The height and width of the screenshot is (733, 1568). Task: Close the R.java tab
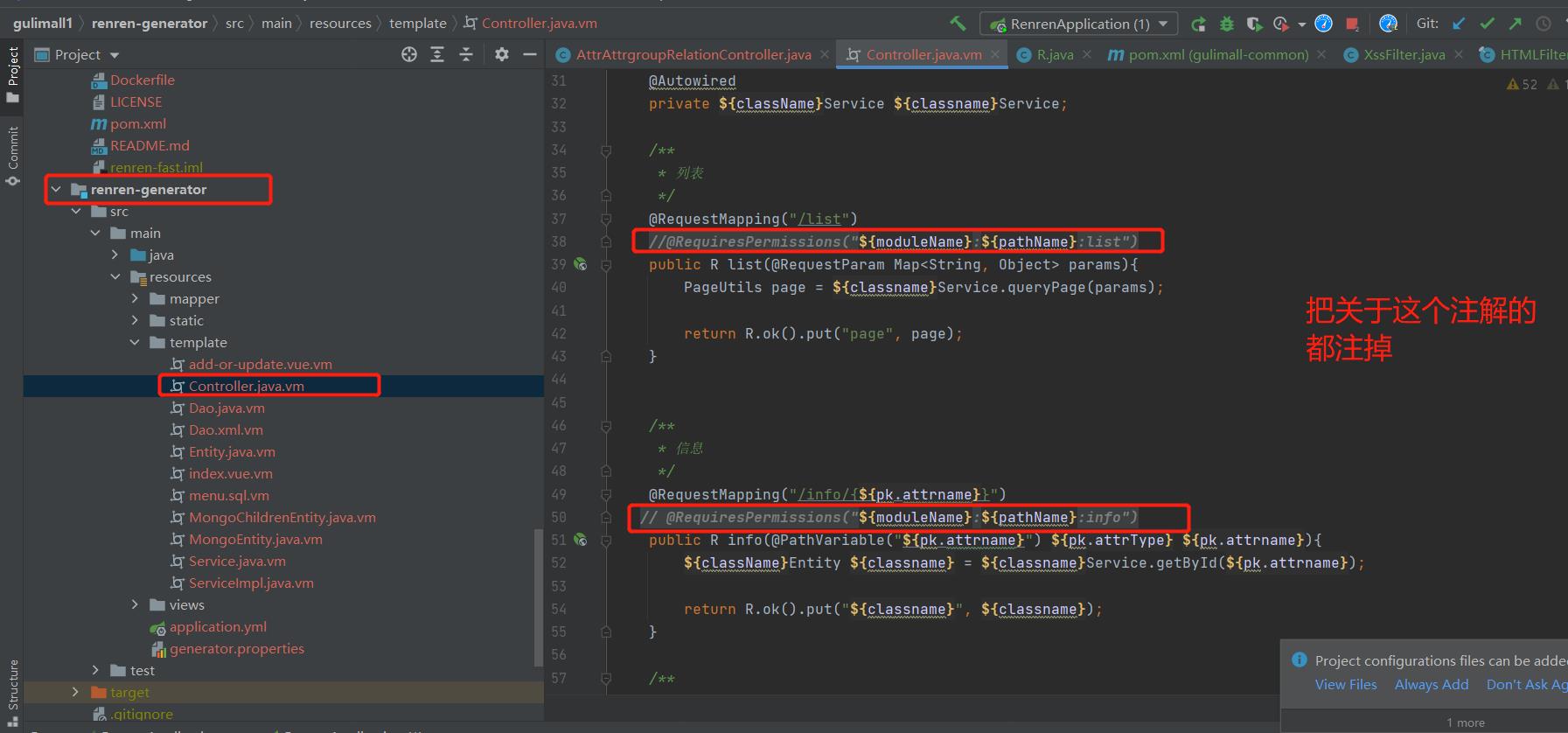point(1087,54)
